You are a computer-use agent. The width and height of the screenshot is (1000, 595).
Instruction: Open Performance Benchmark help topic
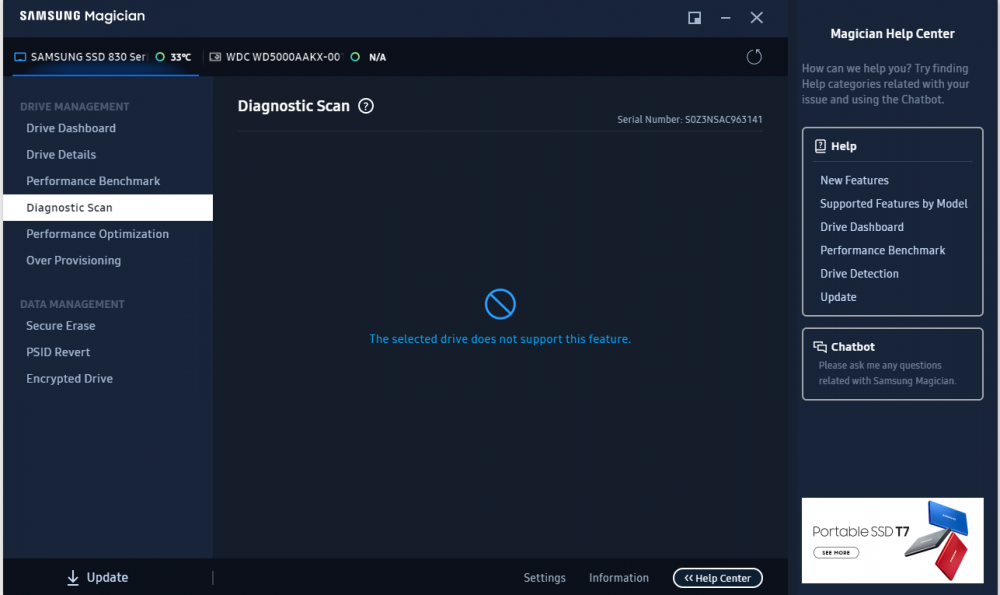[883, 251]
